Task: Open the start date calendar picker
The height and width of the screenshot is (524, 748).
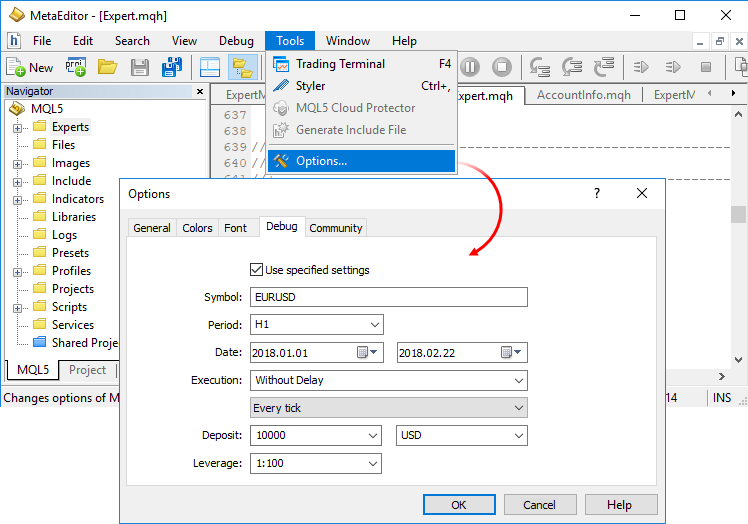Action: [x=368, y=353]
